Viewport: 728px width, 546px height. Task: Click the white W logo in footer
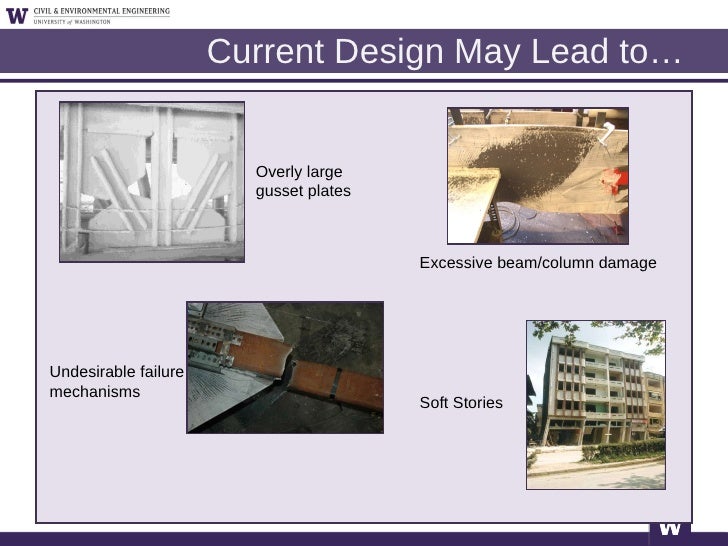(670, 529)
